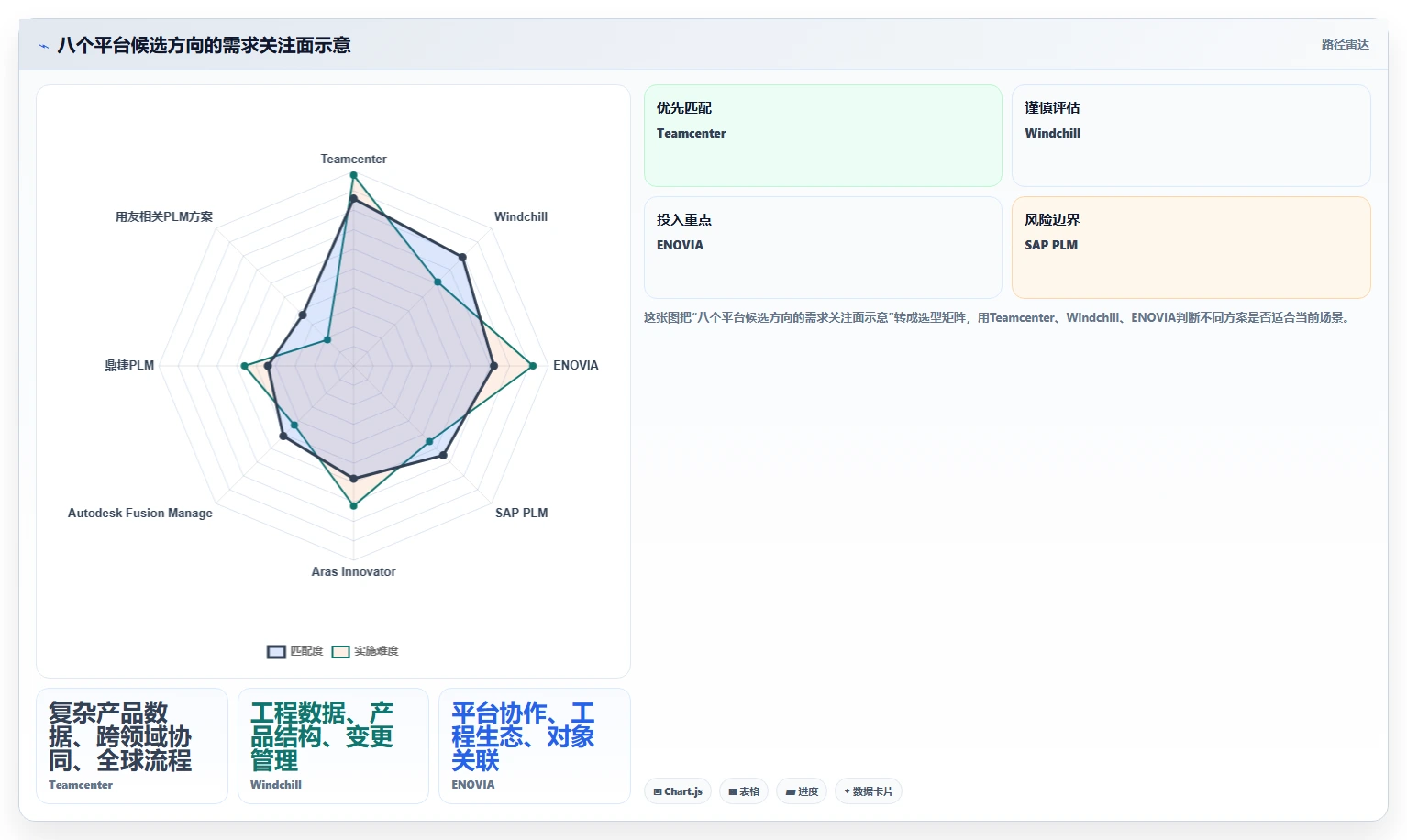Open the 平台协作 ENOVIA summary card
1407x840 pixels.
pos(535,746)
